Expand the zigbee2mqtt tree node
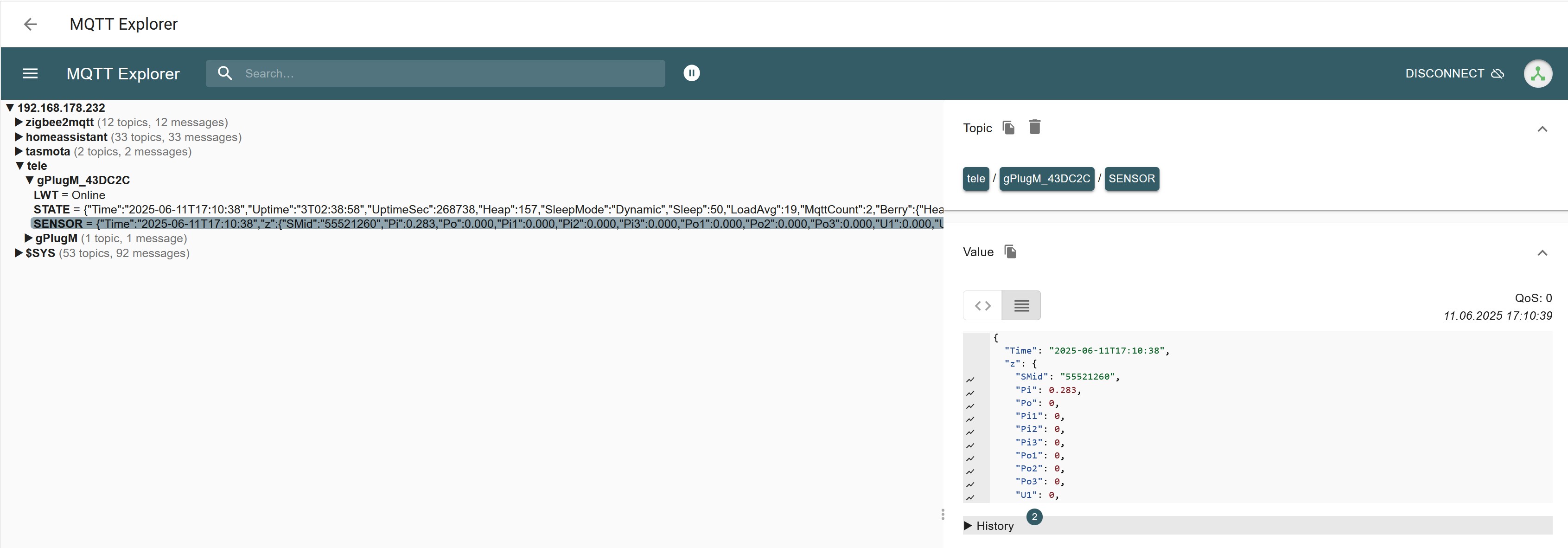 (19, 122)
